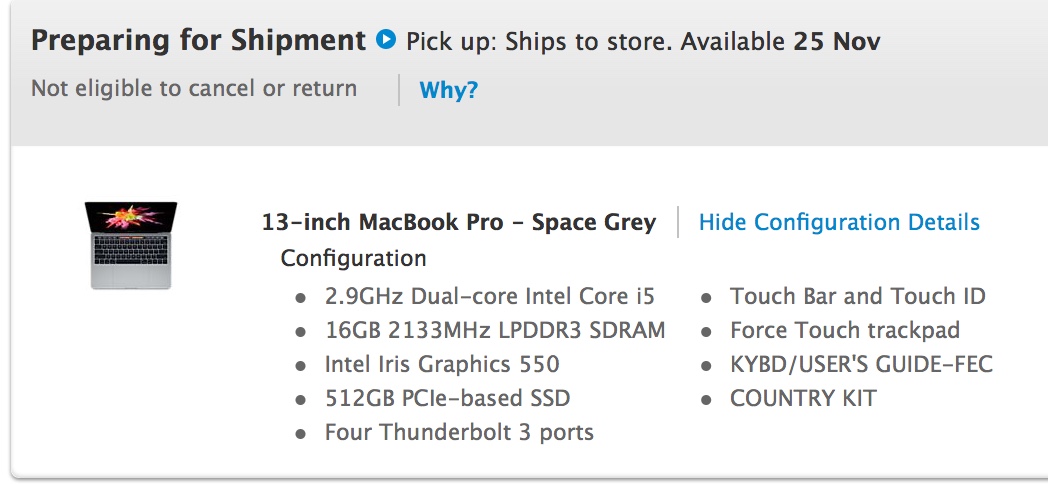The width and height of the screenshot is (1048, 484).
Task: Click the 512GB PCIe-based SSD item
Action: point(447,398)
